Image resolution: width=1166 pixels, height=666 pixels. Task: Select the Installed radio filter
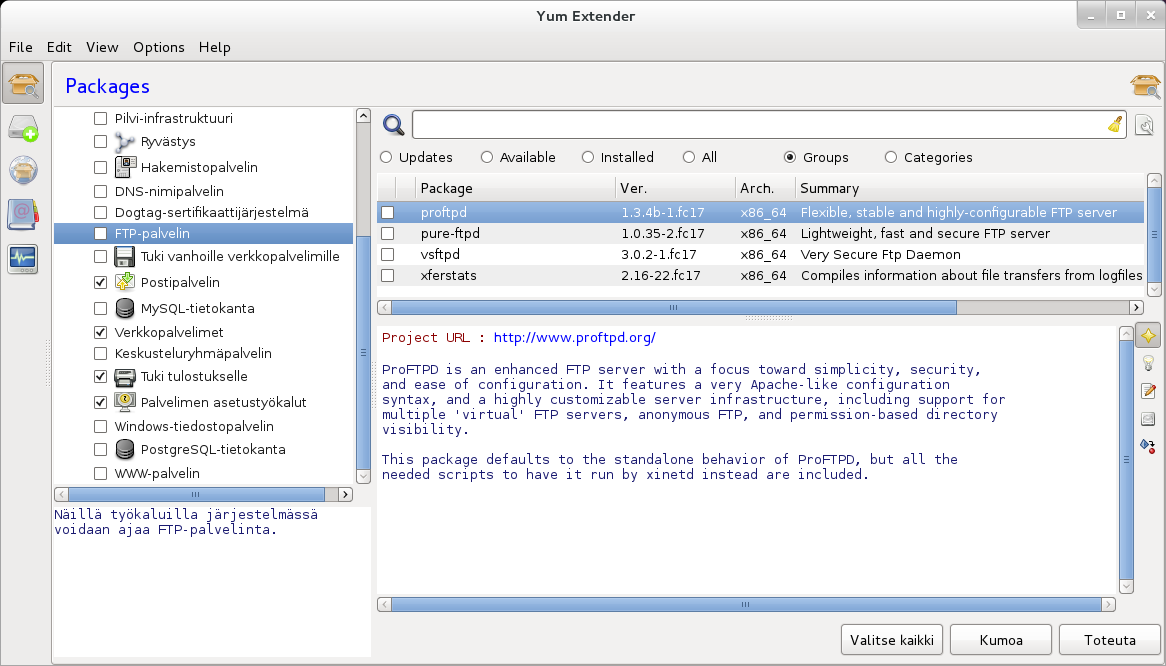[588, 157]
